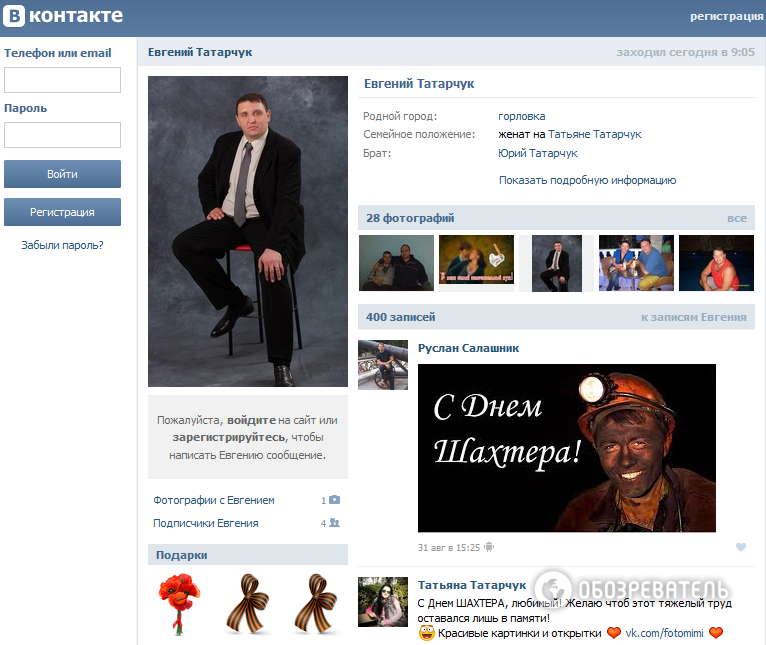Click 'регистрация' in the top header
This screenshot has height=645, width=766.
[x=726, y=16]
